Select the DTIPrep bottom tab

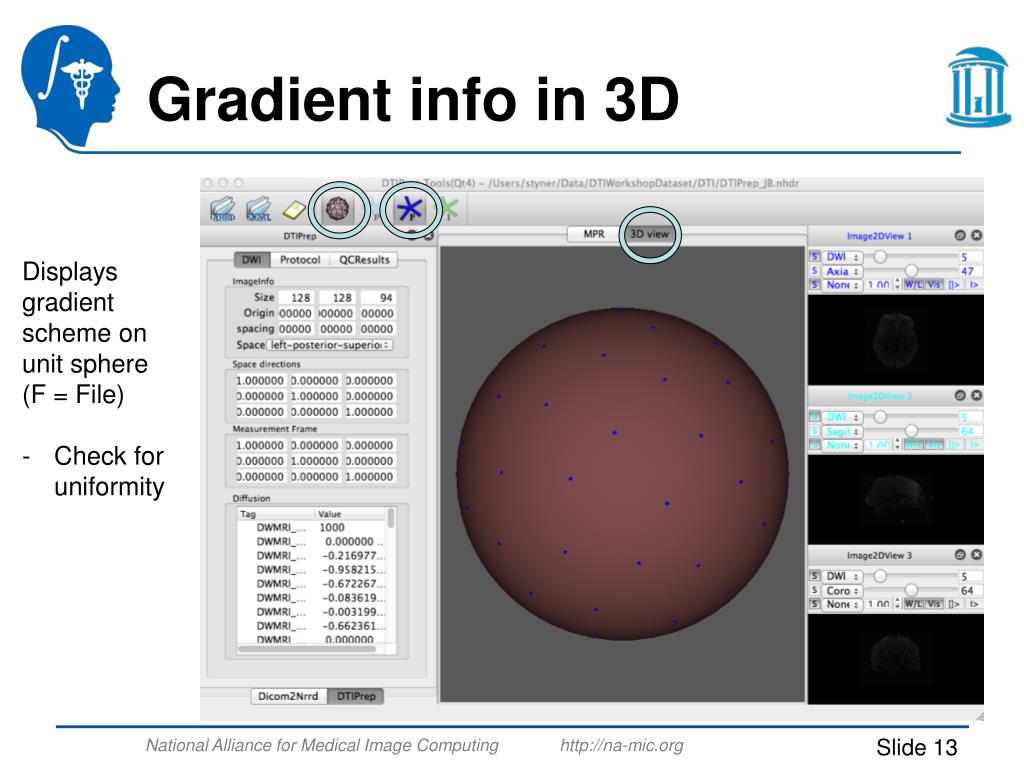(356, 696)
